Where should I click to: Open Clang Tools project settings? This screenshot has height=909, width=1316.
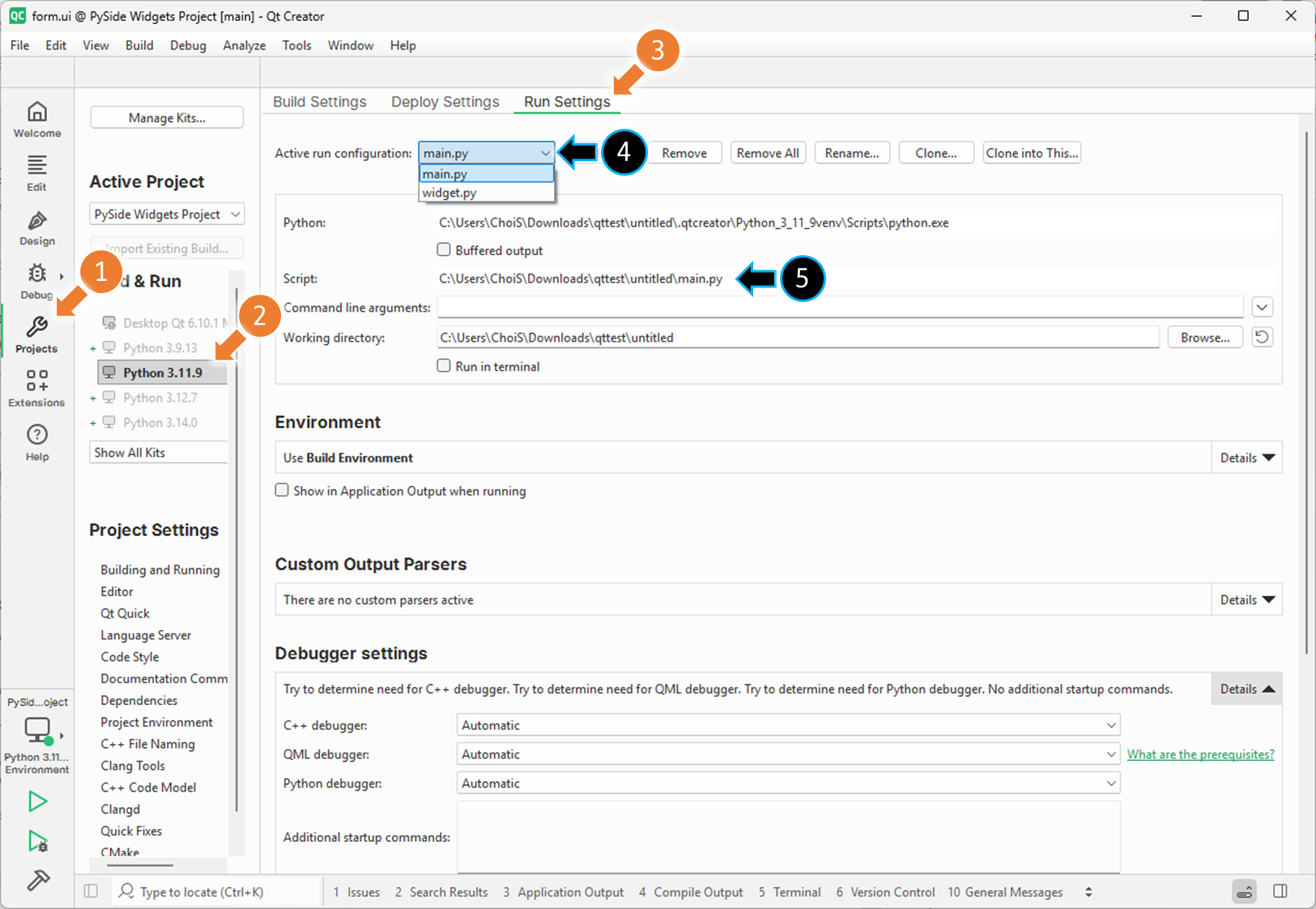click(x=133, y=766)
